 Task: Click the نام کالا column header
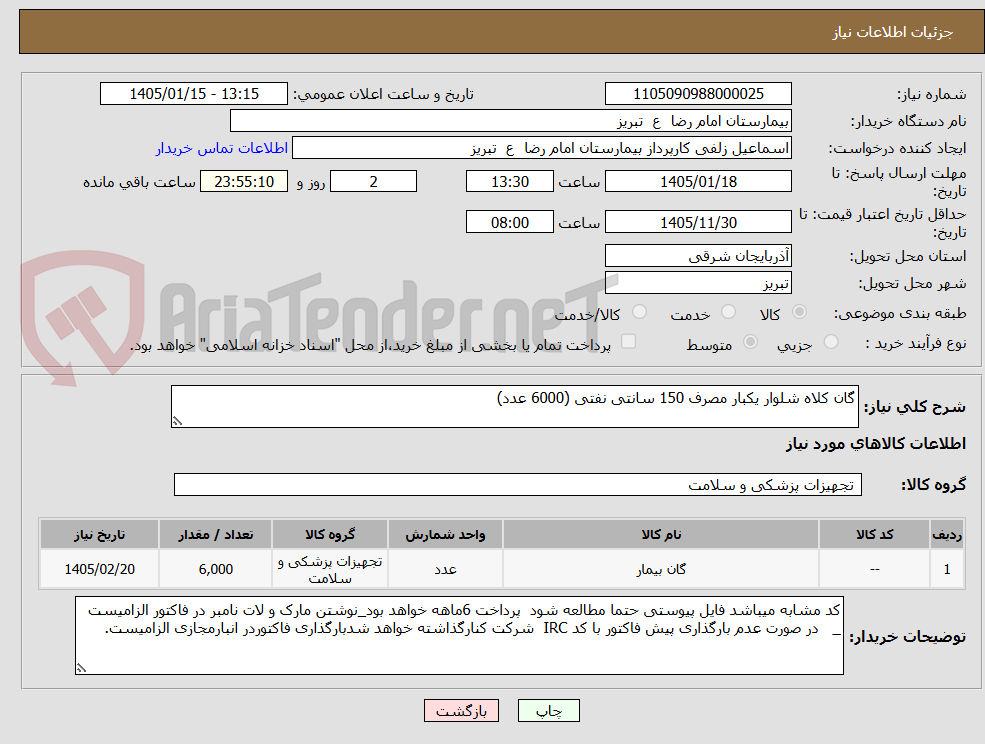(661, 535)
